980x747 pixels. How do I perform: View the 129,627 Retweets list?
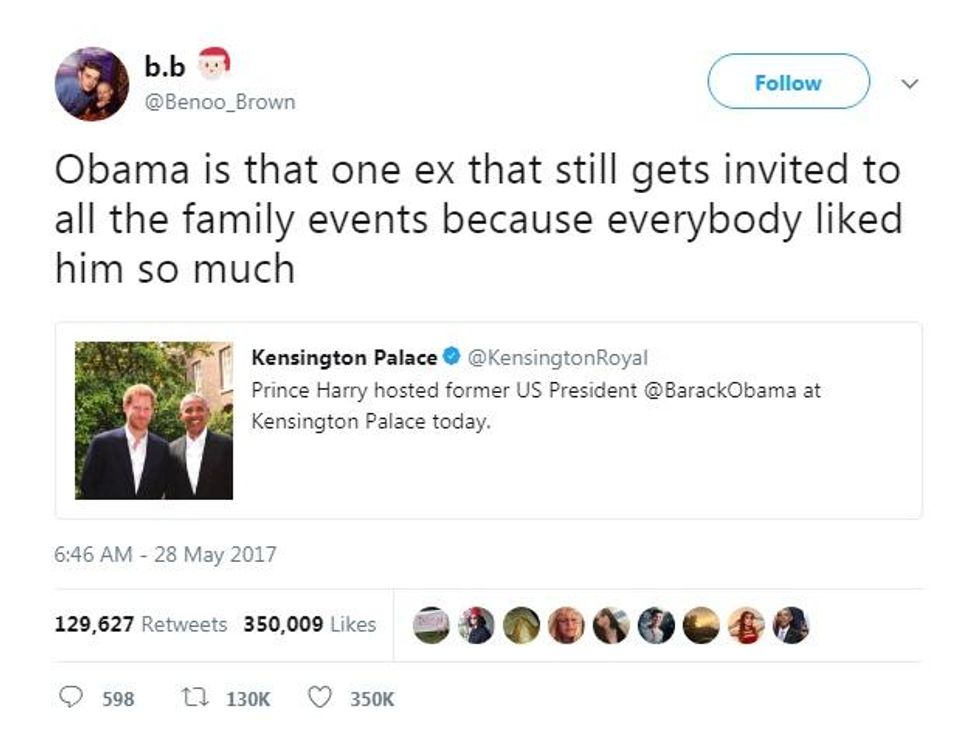pyautogui.click(x=141, y=624)
